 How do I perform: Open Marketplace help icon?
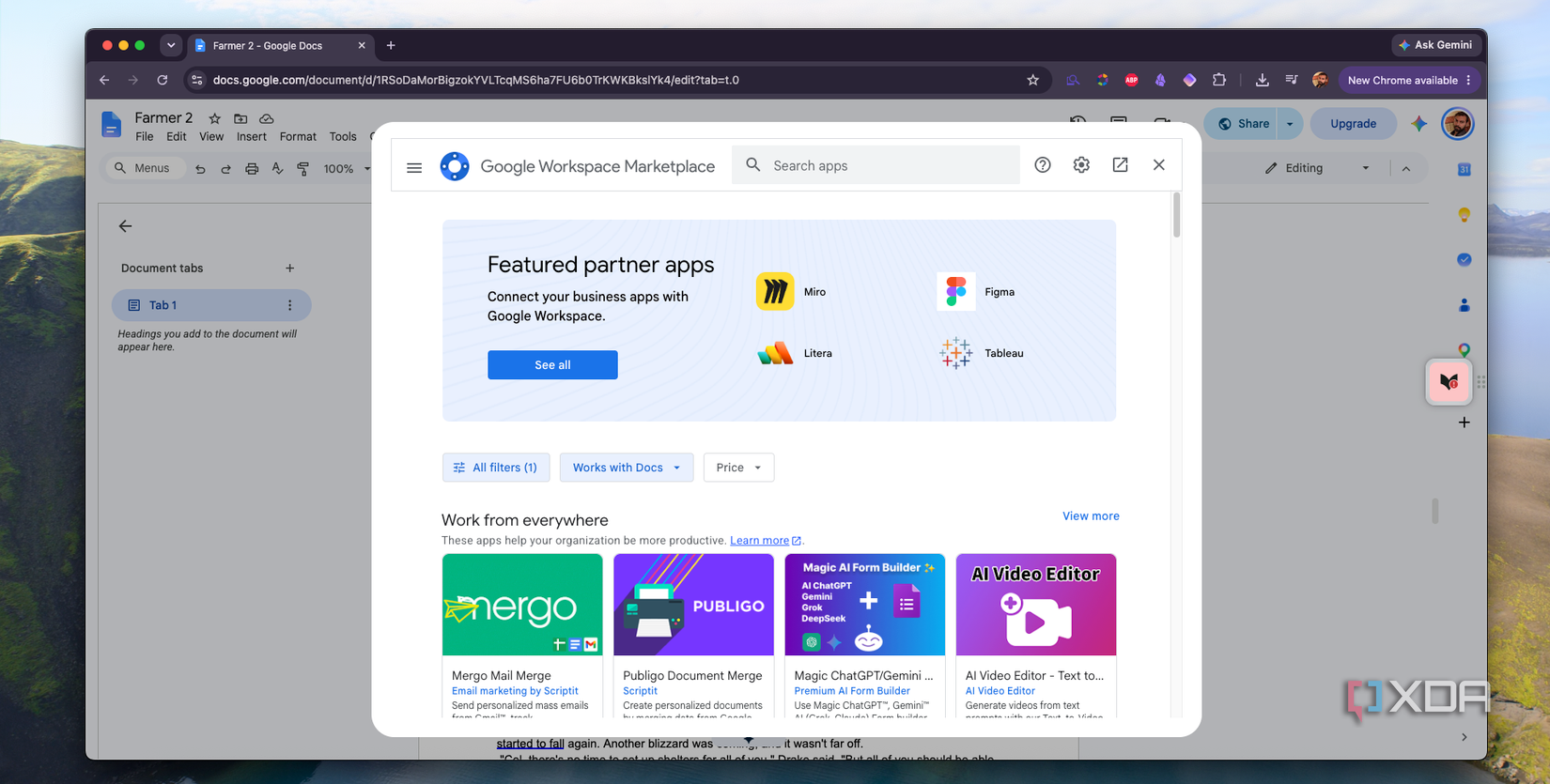[x=1043, y=165]
